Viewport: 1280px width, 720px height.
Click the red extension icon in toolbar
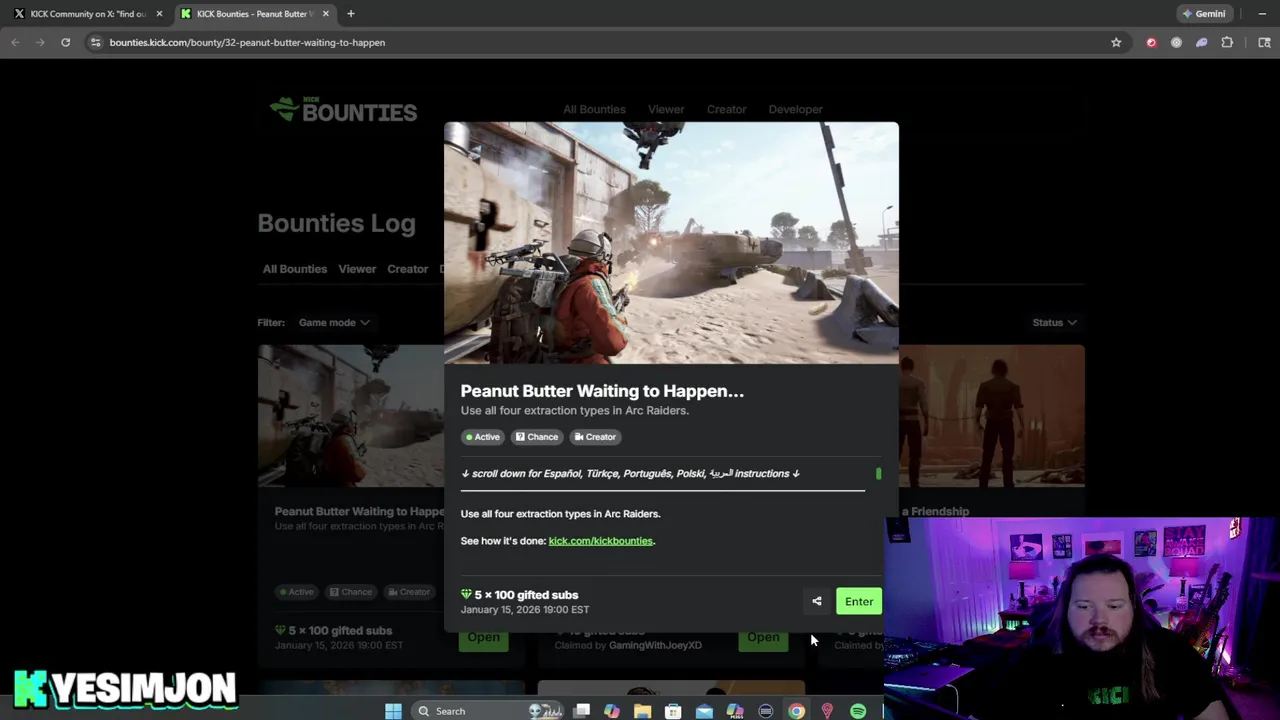pos(1151,42)
